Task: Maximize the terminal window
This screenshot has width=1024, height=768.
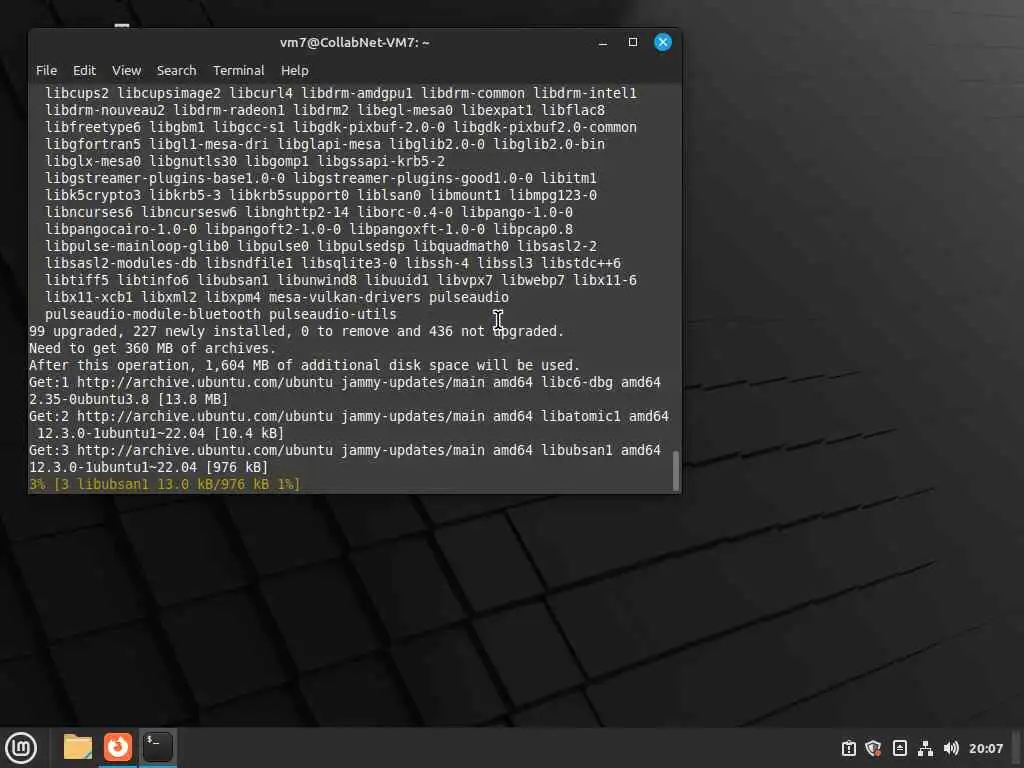Action: 633,42
